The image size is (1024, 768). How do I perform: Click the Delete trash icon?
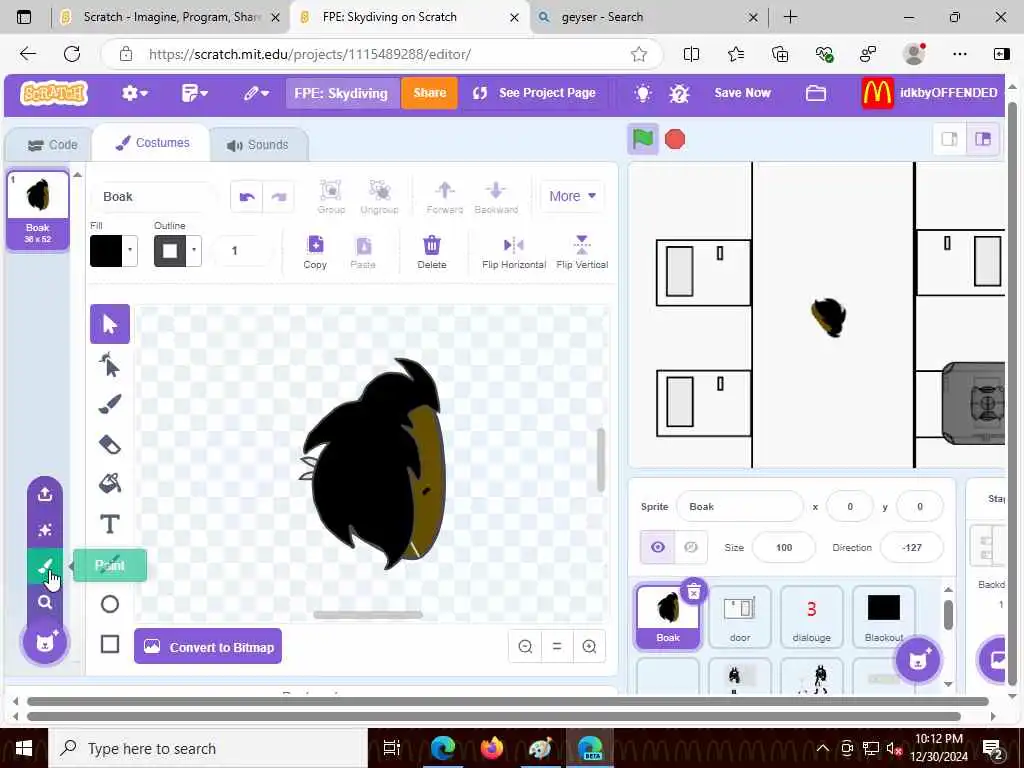click(x=432, y=245)
